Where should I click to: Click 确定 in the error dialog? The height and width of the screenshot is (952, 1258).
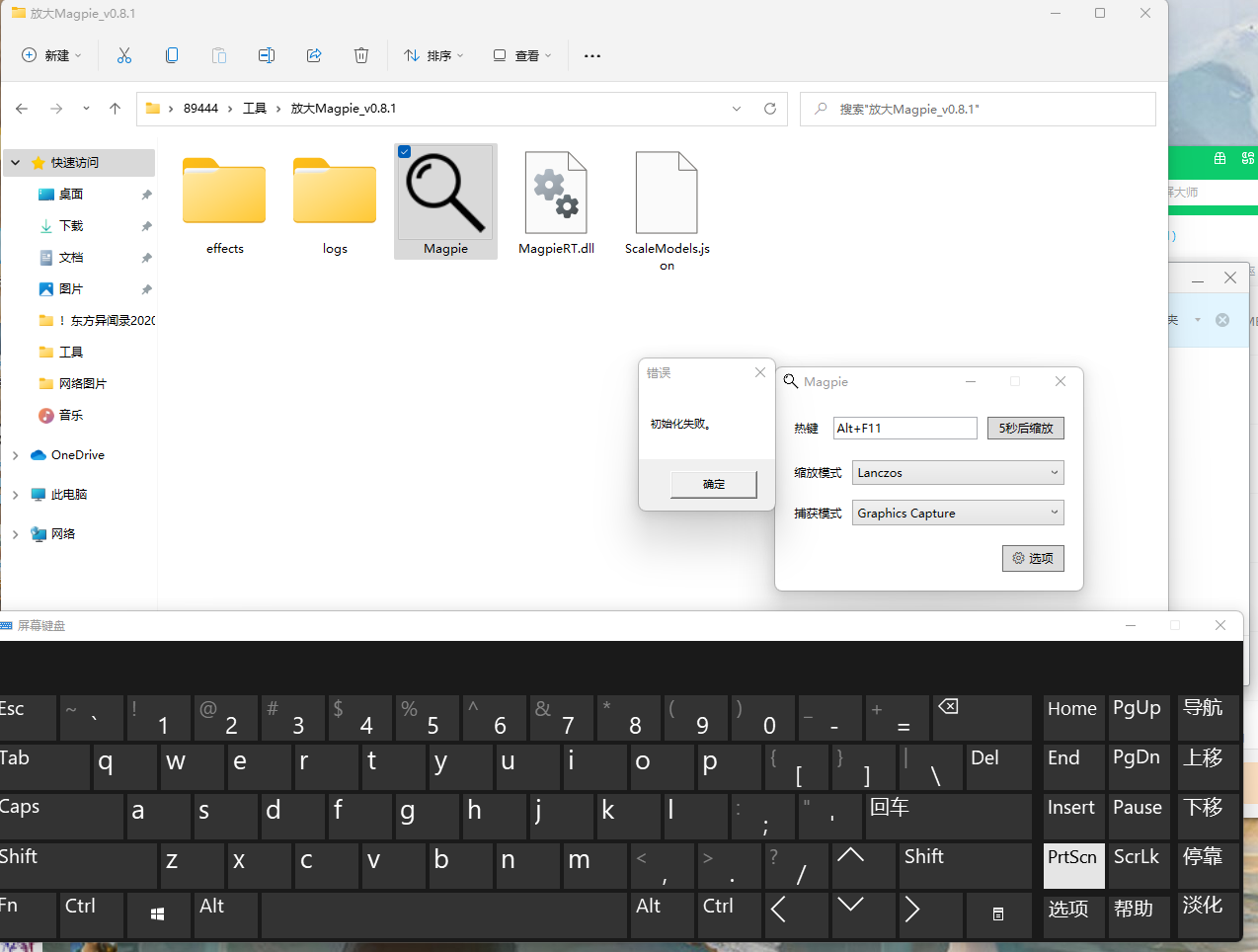(714, 484)
